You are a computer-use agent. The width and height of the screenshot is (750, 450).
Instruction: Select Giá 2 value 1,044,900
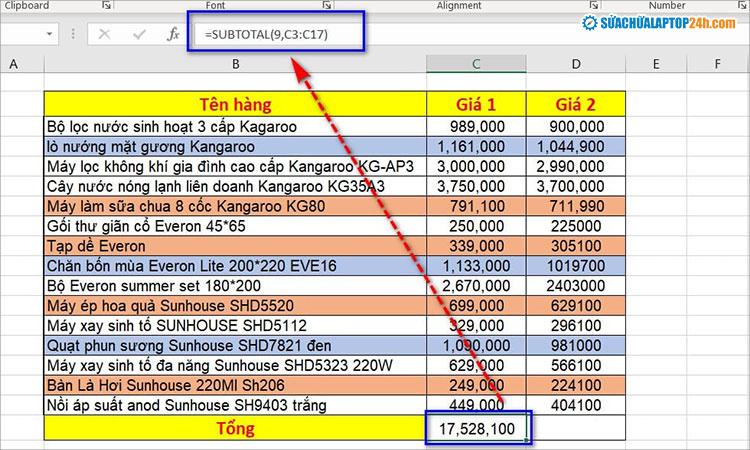pos(576,146)
